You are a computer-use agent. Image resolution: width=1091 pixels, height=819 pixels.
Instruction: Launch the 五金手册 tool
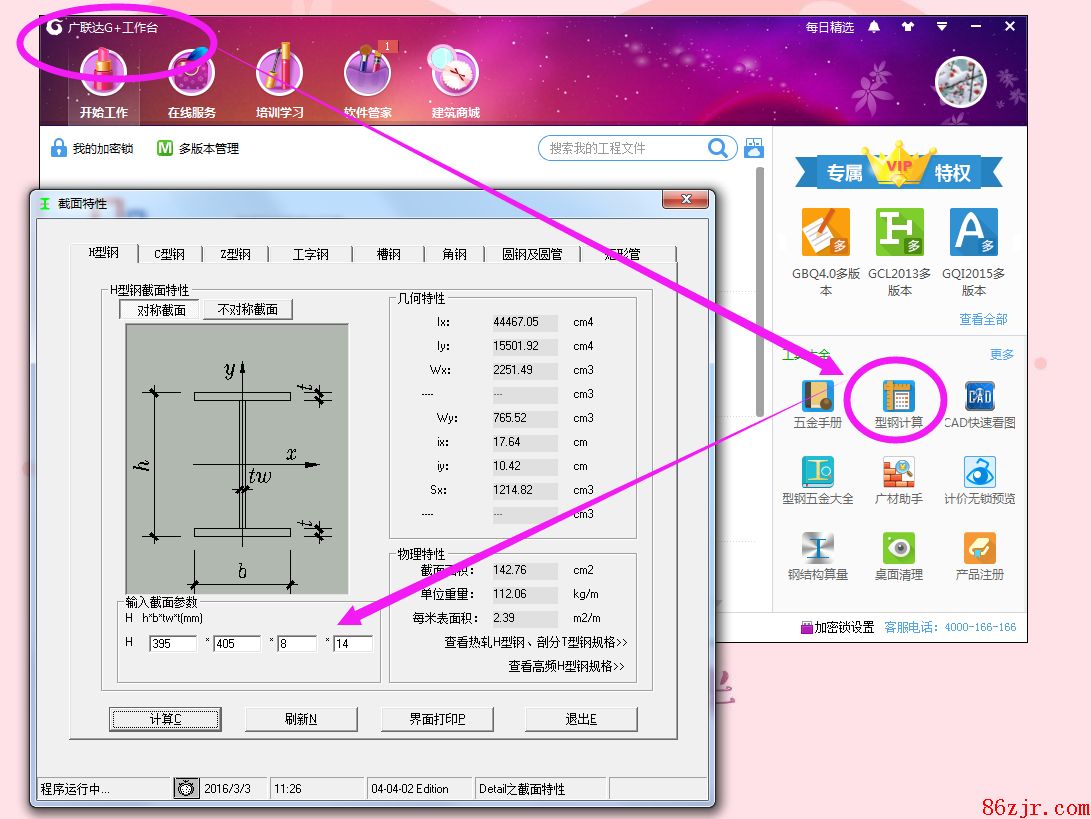(817, 397)
